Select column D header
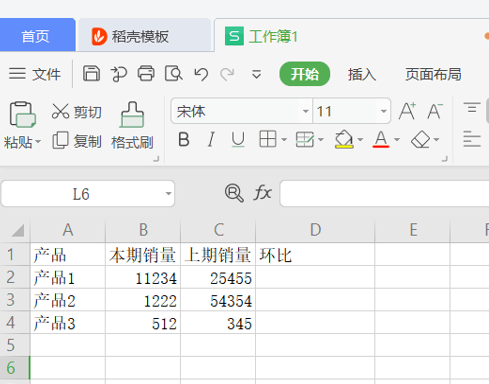This screenshot has height=384, width=489. coord(315,230)
